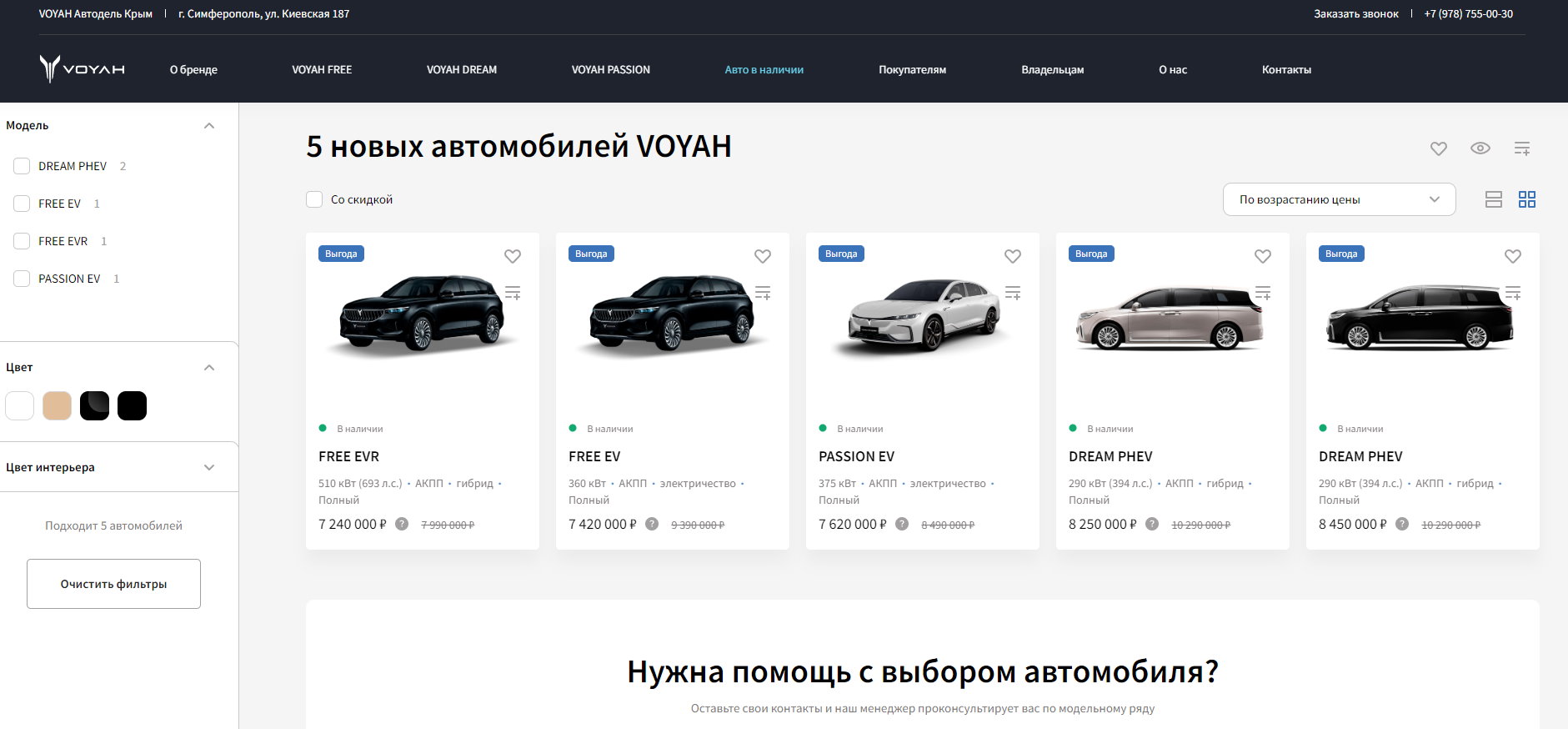1568x729 pixels.
Task: Open beige DREAM PHEV car image
Action: [x=1170, y=317]
